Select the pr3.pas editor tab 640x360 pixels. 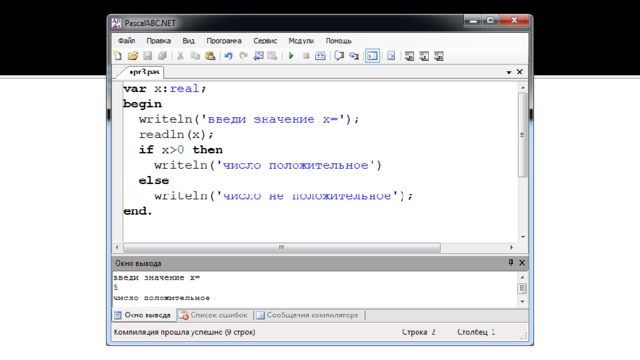point(144,72)
